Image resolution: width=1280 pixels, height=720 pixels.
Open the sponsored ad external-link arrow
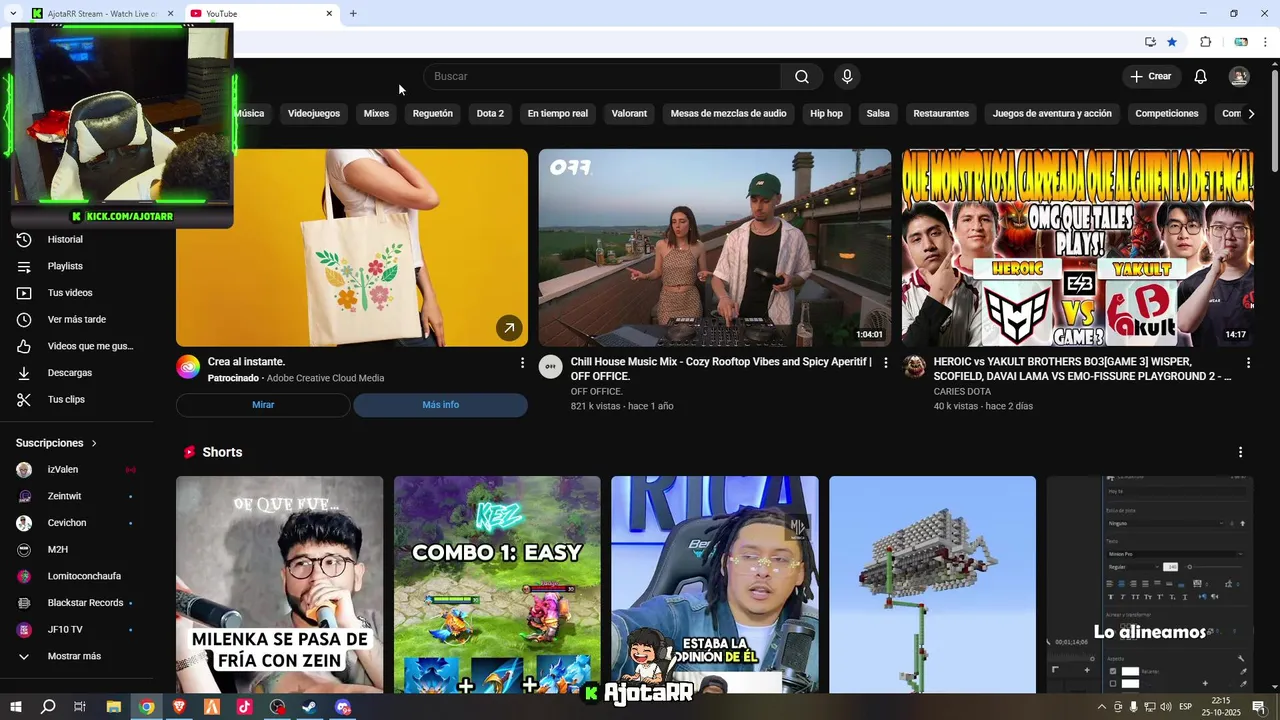tap(509, 327)
